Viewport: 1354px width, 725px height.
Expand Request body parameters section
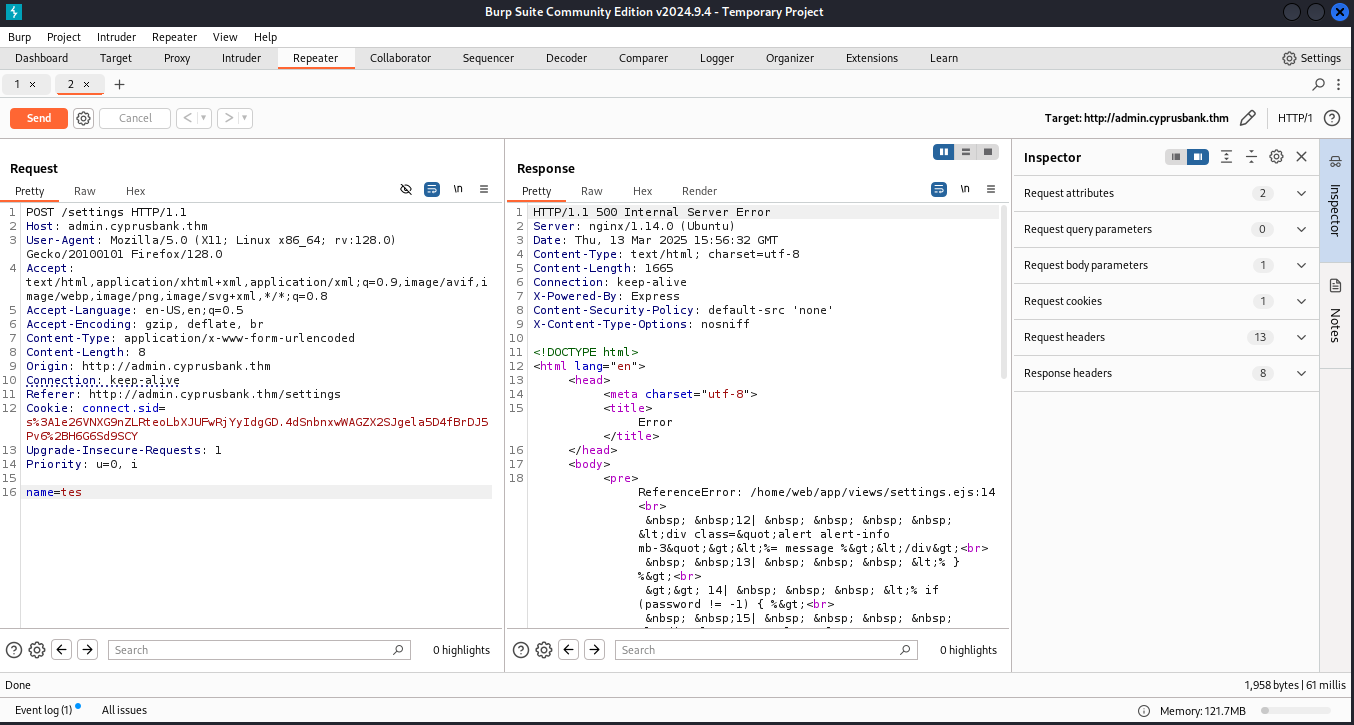(1166, 265)
